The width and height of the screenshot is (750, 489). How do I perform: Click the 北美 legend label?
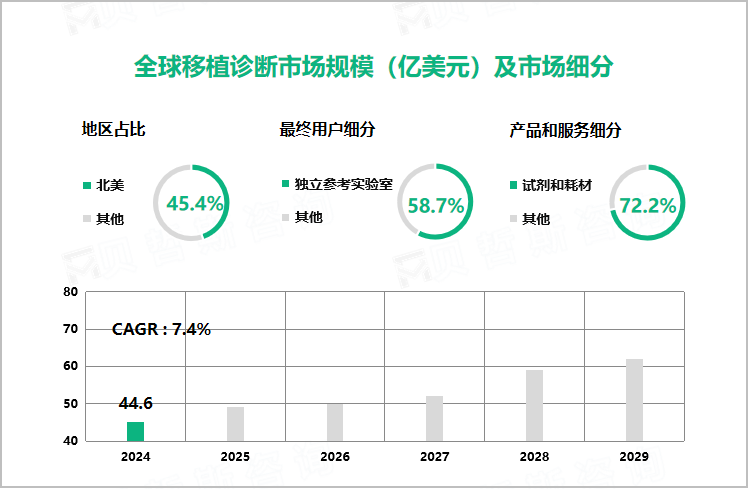[x=110, y=185]
